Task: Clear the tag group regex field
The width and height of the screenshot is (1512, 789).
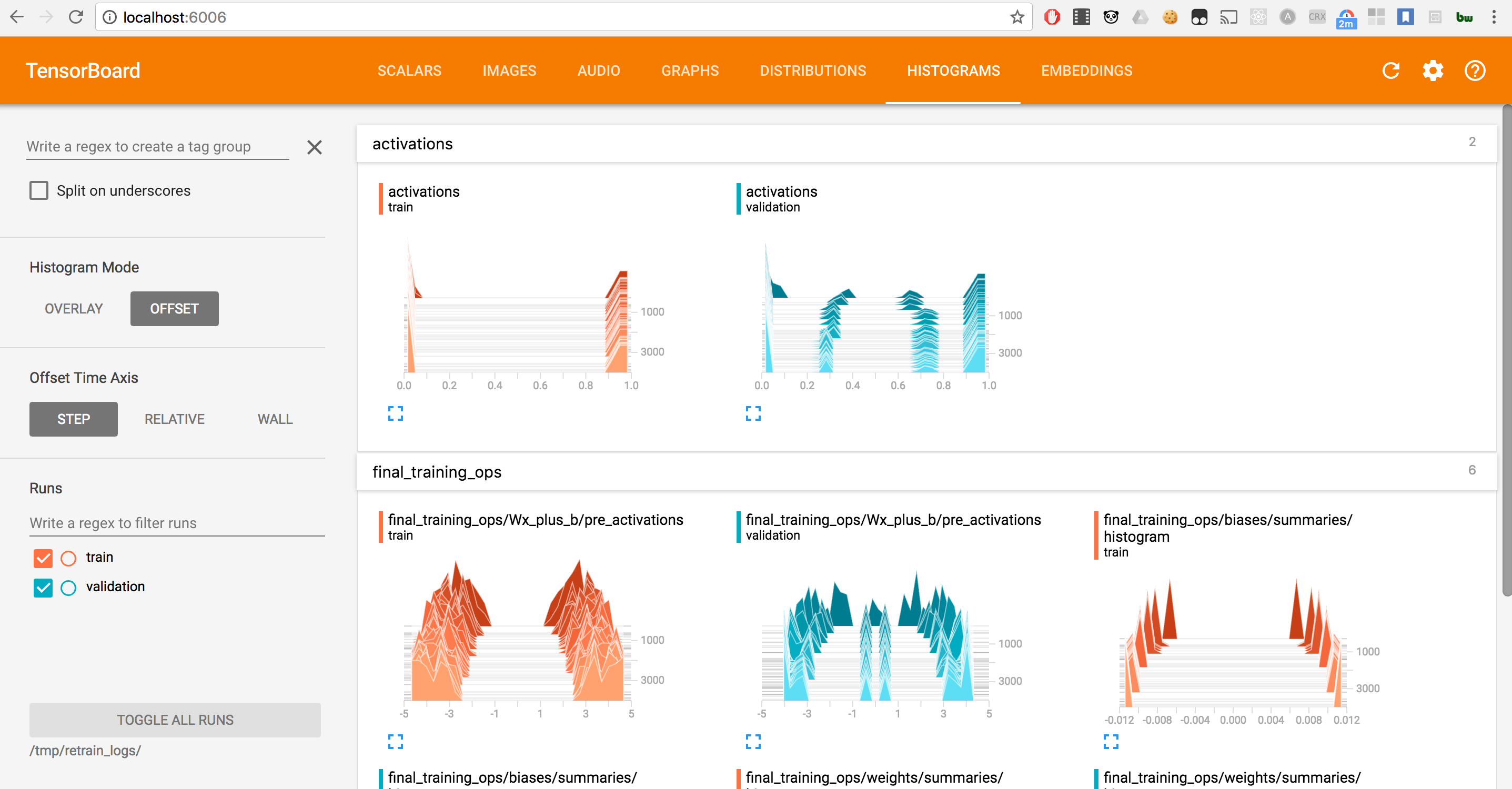Action: click(315, 147)
